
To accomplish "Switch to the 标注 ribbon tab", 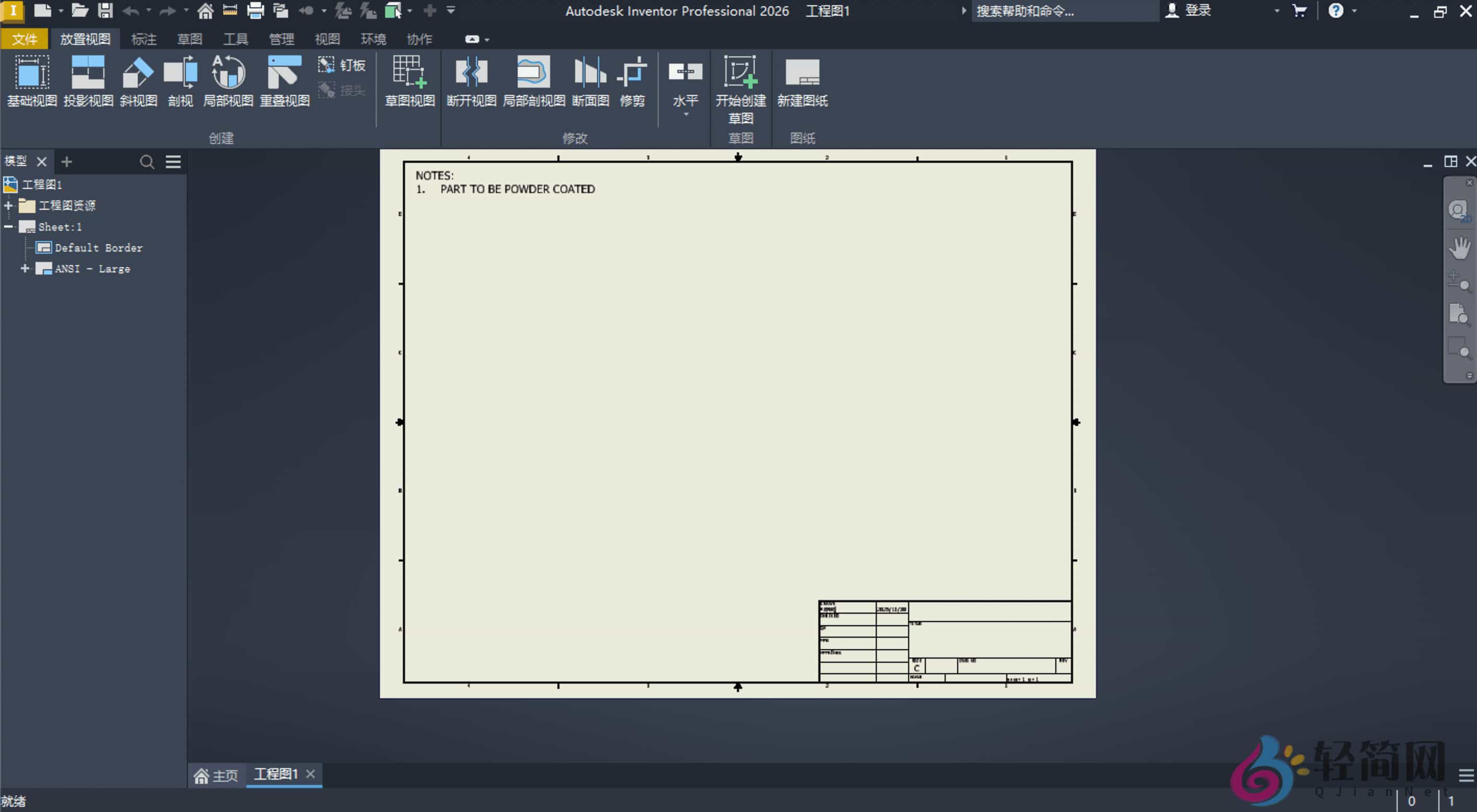I will (144, 39).
